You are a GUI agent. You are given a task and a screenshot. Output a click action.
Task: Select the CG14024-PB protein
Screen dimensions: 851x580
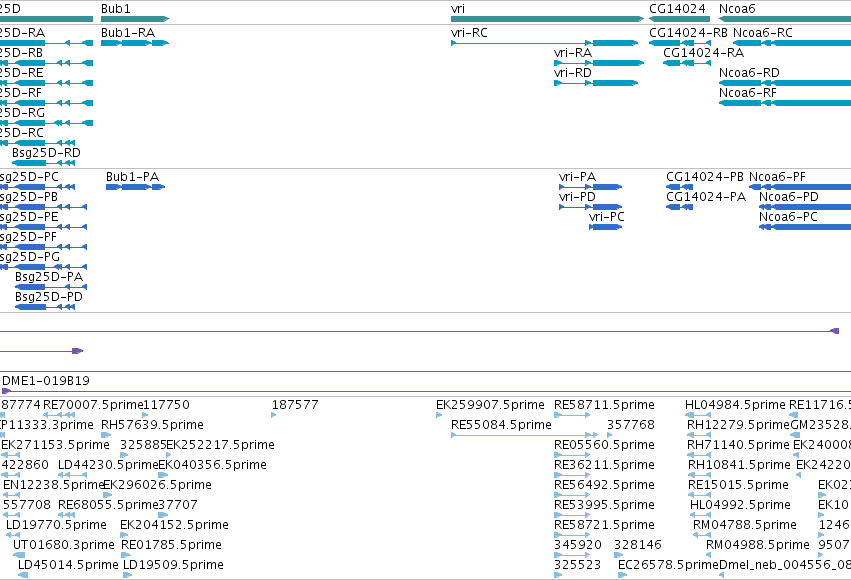[679, 187]
